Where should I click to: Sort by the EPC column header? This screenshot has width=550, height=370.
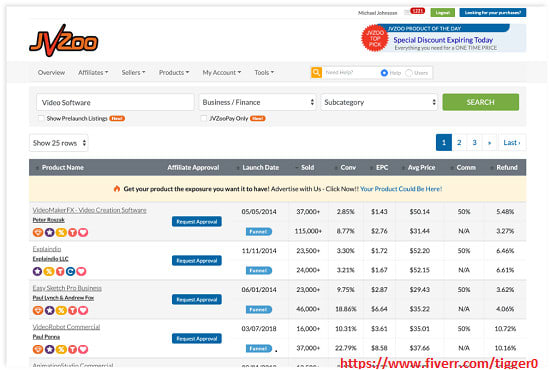point(382,168)
